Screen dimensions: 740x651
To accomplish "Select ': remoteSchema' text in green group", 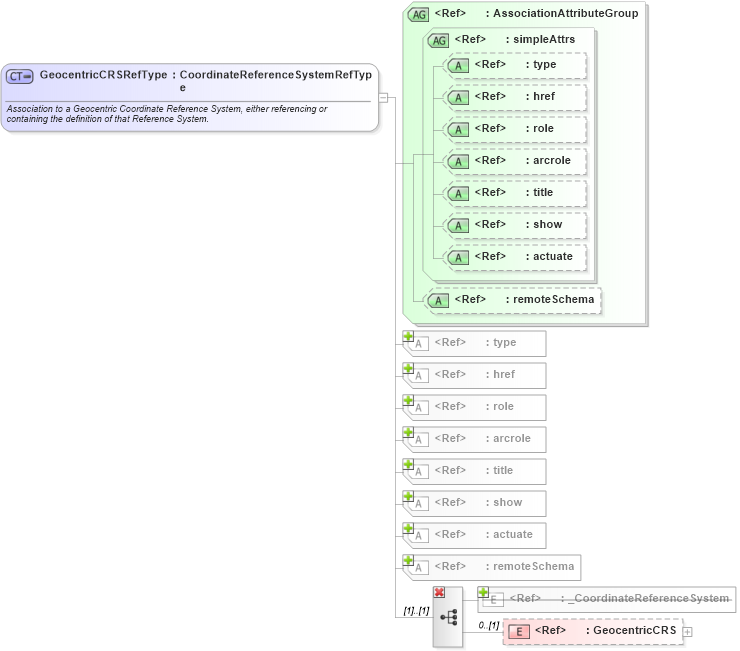I will (550, 299).
